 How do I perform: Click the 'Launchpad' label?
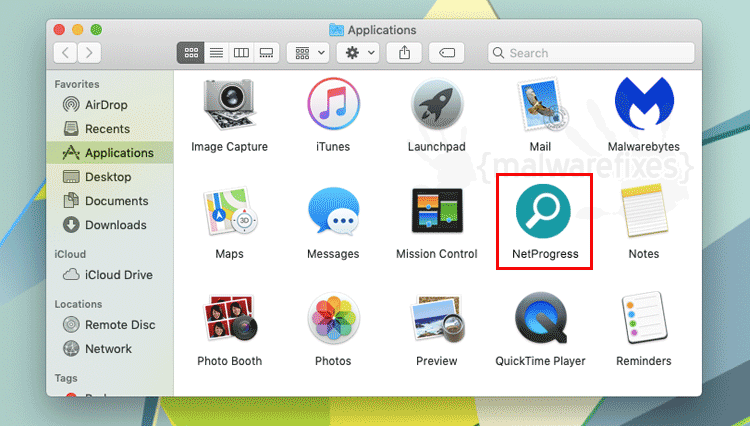pos(437,147)
